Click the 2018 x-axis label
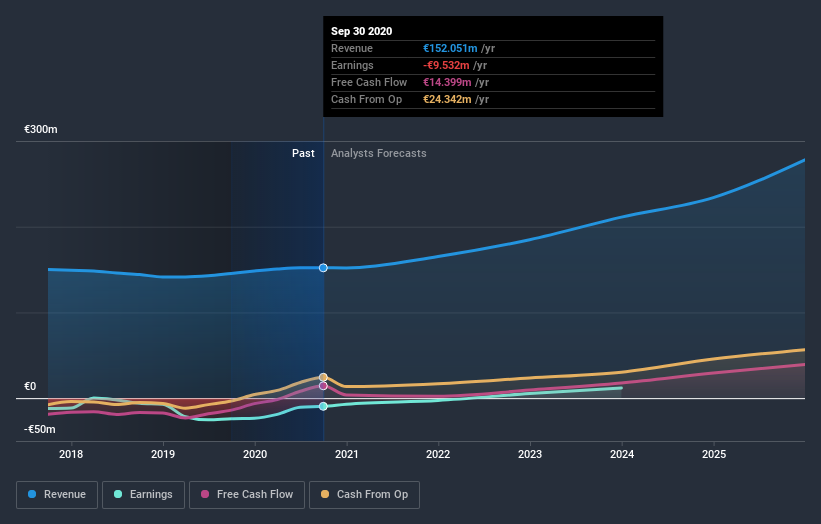The image size is (821, 524). tap(71, 454)
